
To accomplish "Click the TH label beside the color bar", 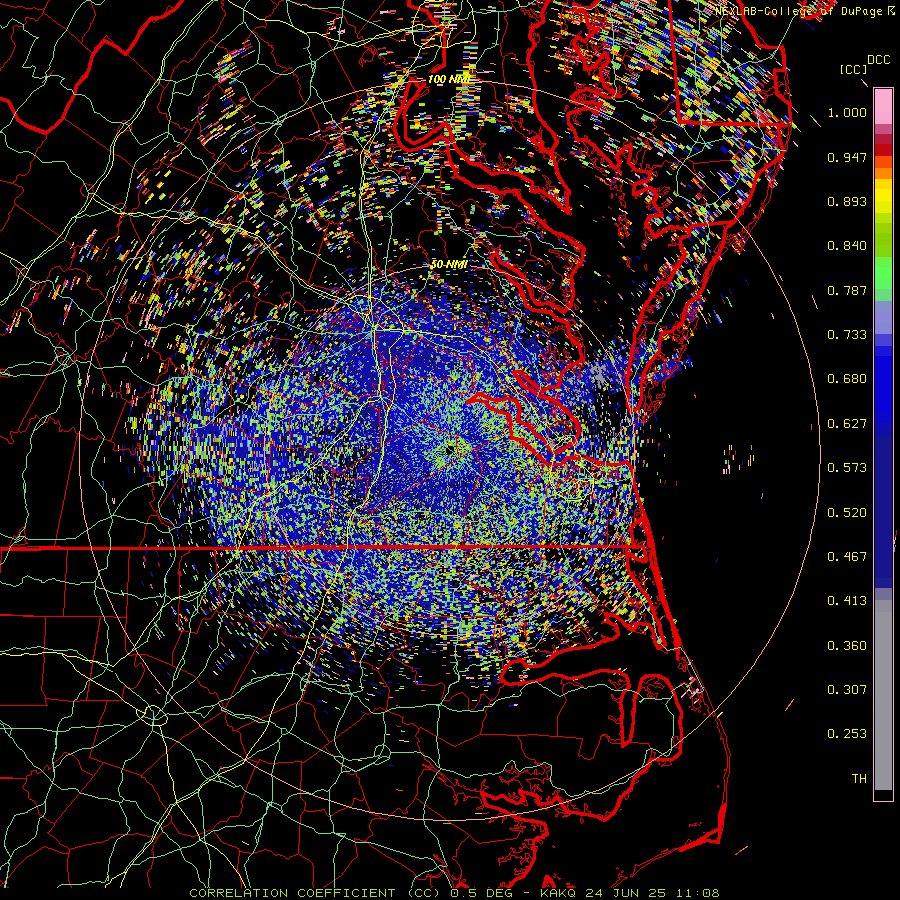I will click(859, 779).
